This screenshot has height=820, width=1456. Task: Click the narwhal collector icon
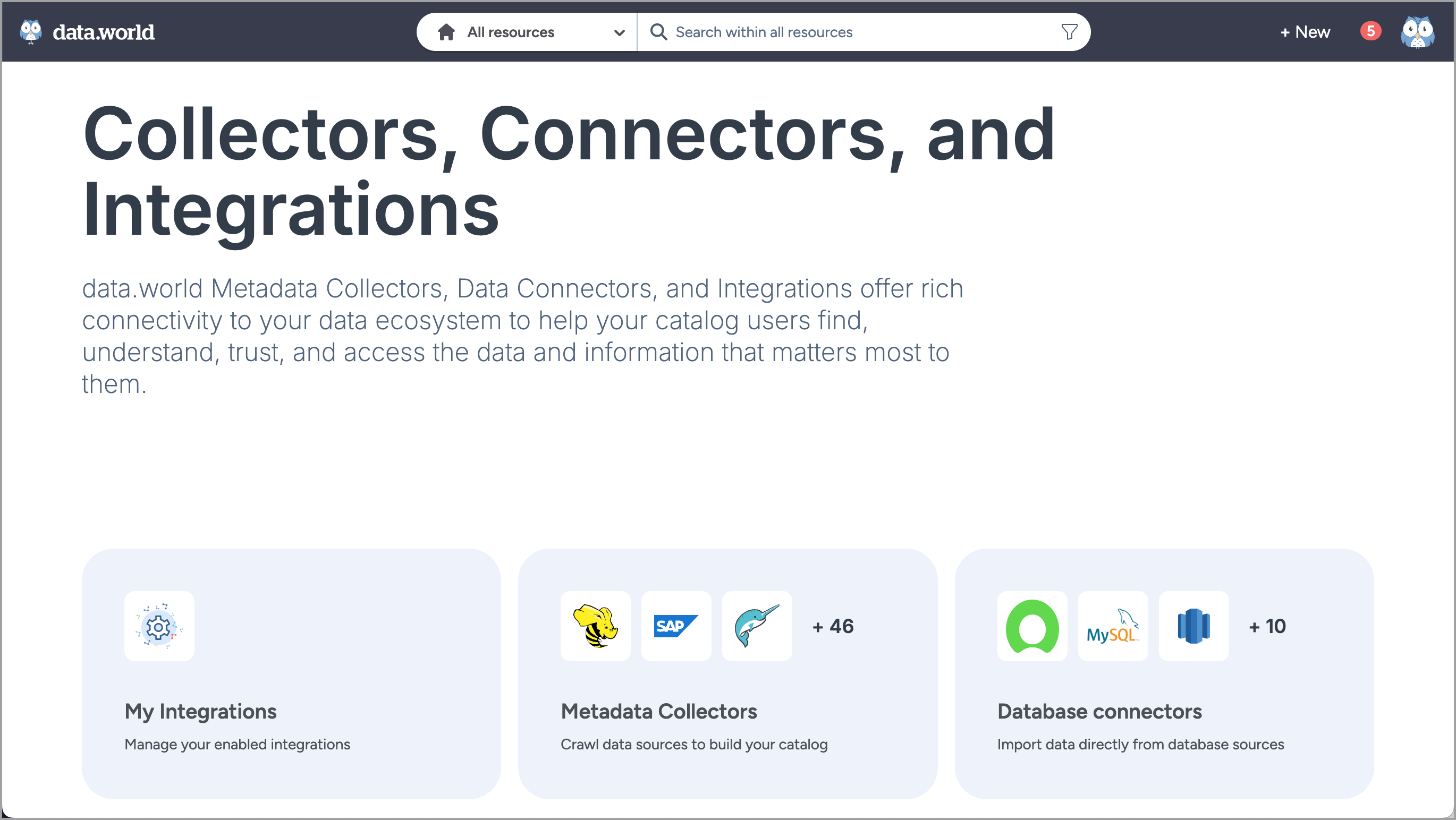click(x=757, y=626)
